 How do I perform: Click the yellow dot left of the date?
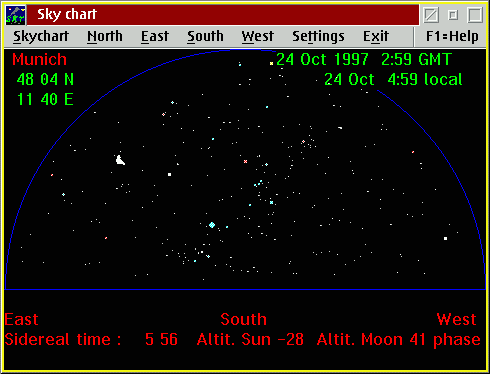pos(271,63)
